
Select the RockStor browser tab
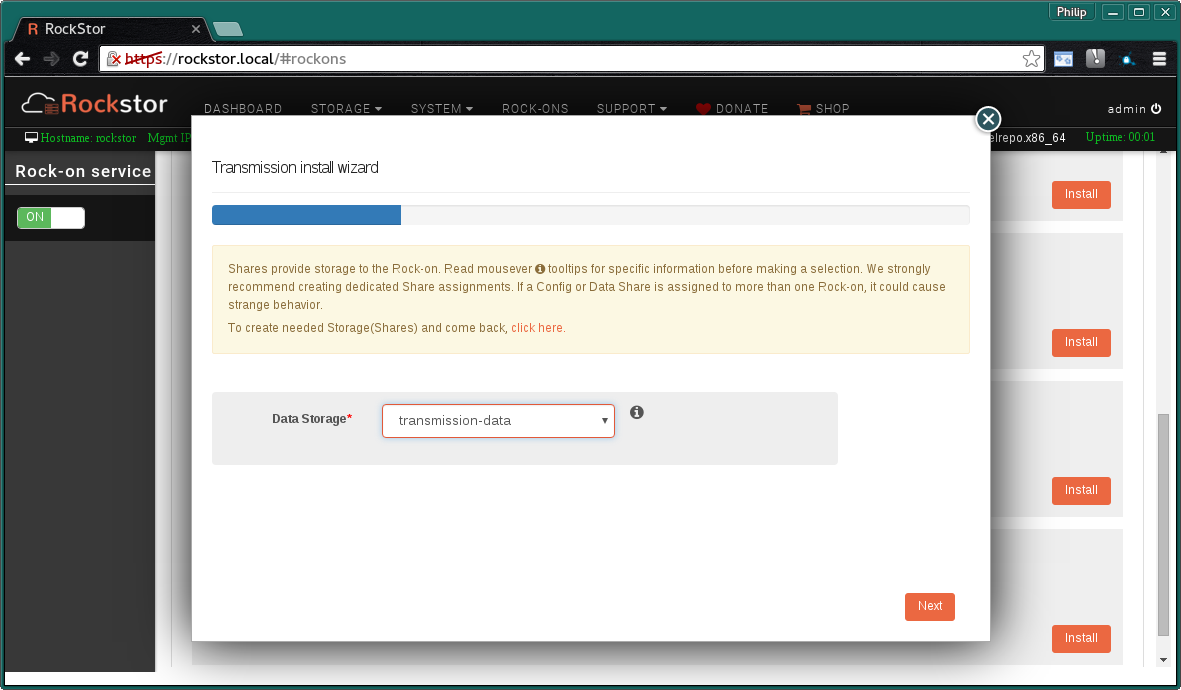(113, 29)
